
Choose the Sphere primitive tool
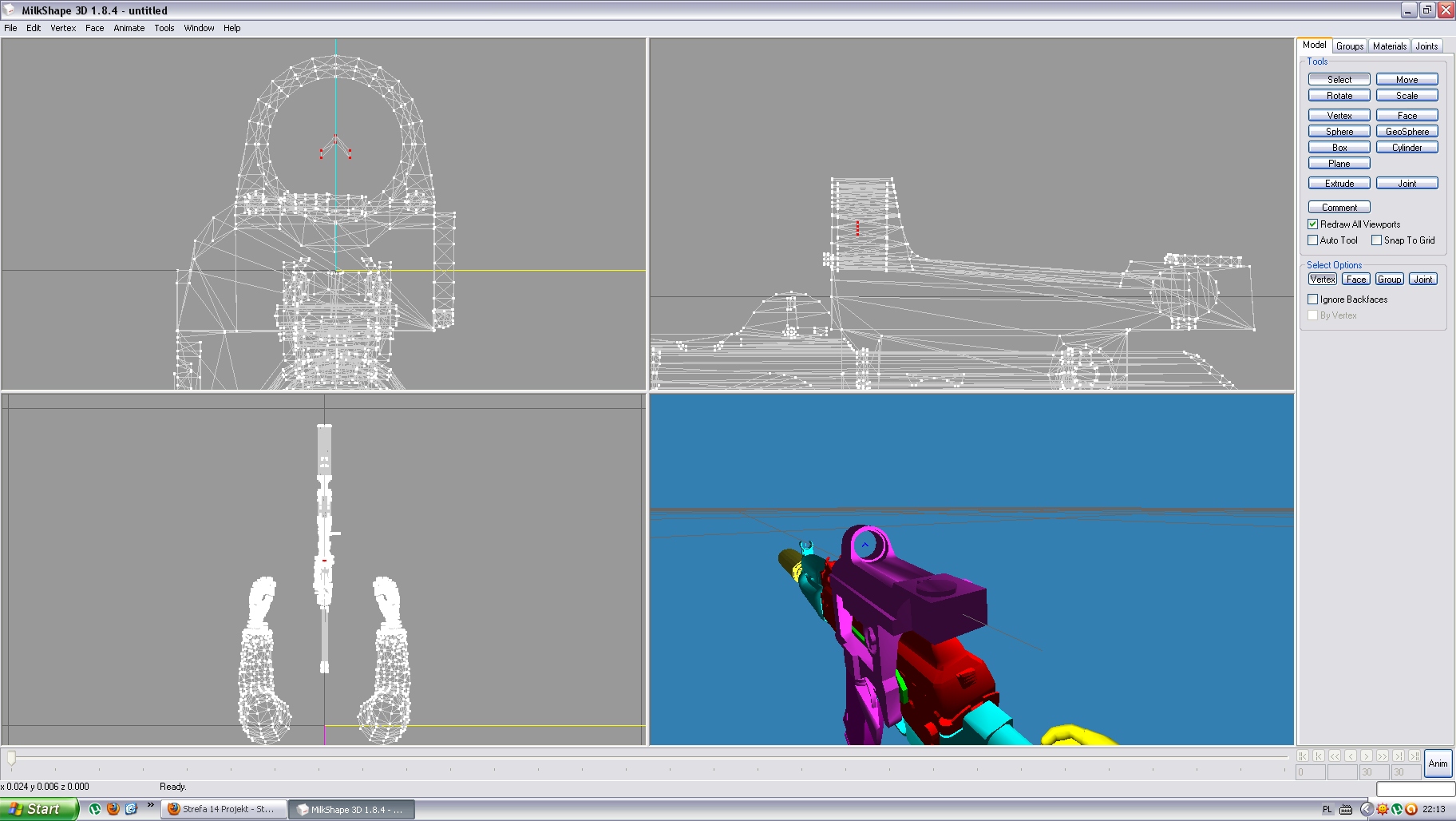point(1339,132)
